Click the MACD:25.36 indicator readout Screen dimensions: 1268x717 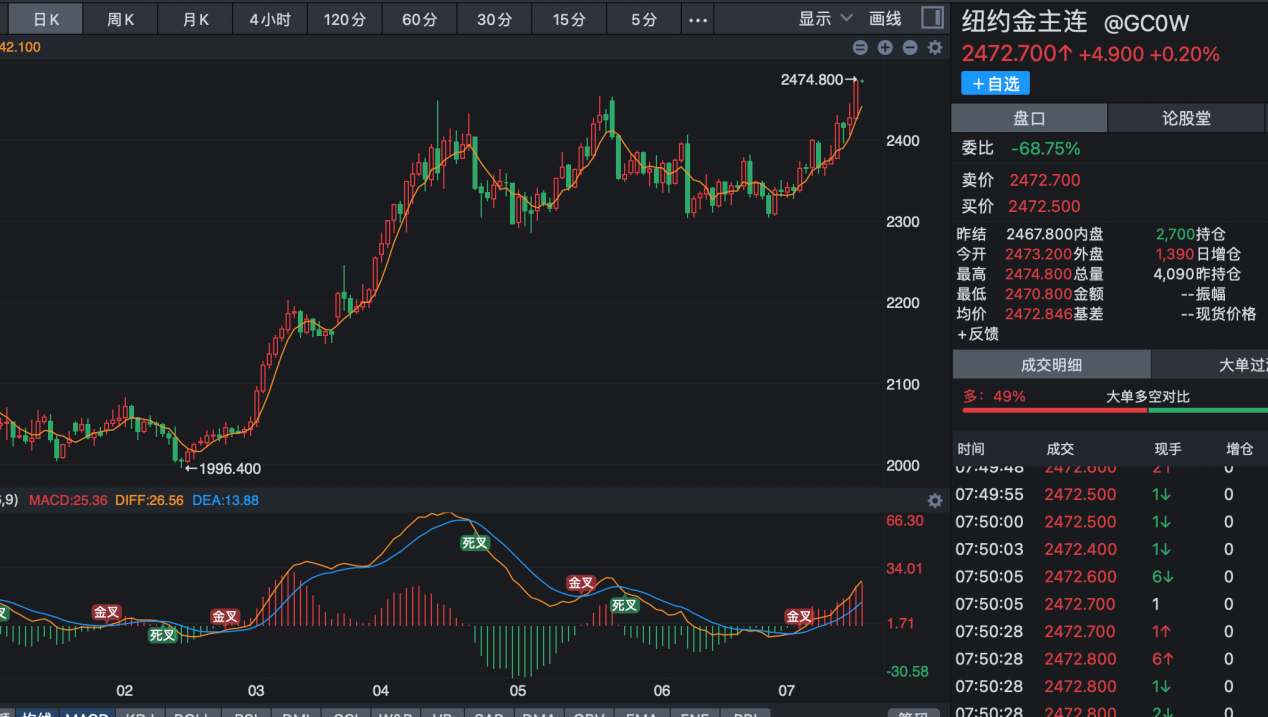pyautogui.click(x=68, y=500)
